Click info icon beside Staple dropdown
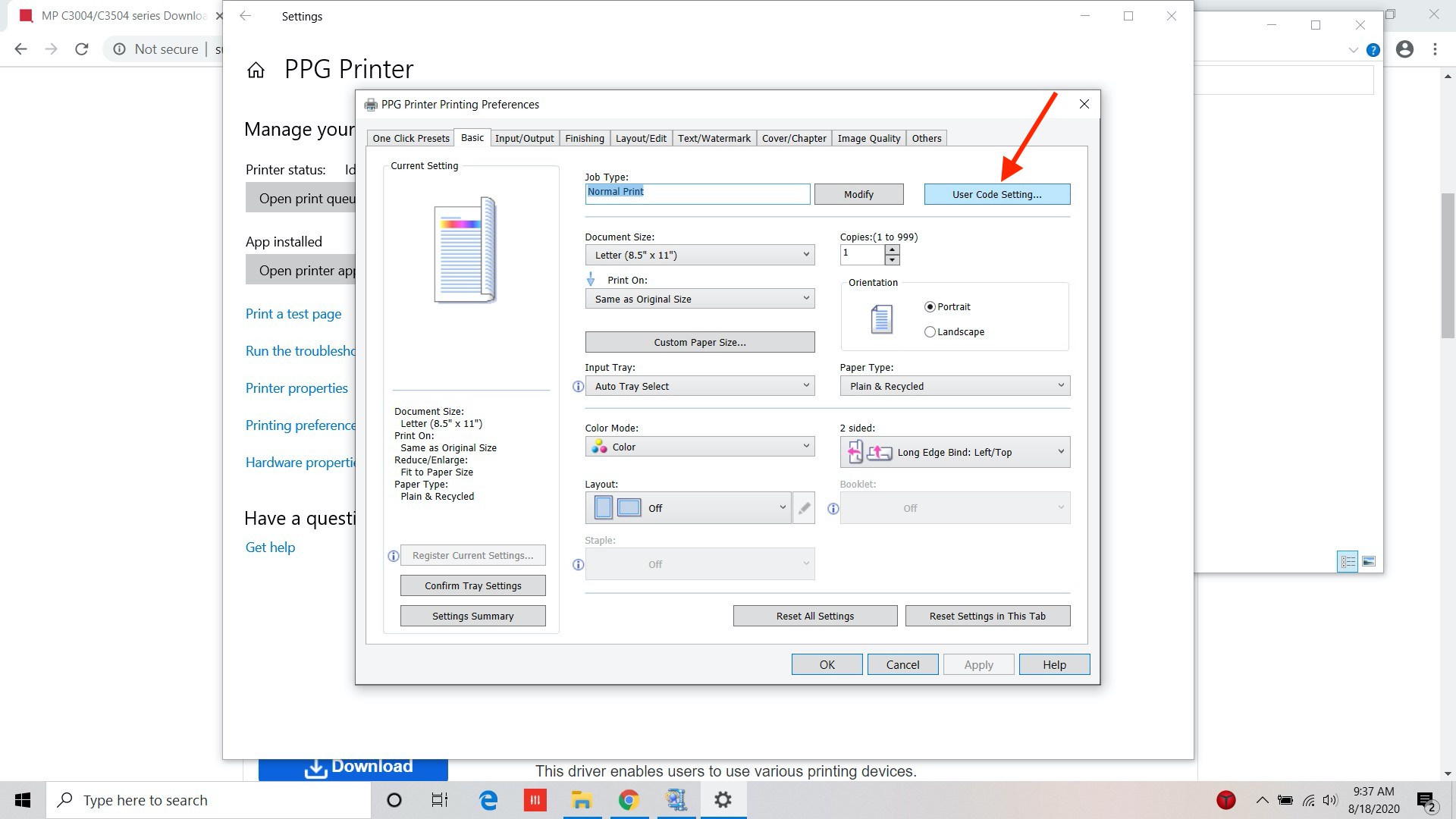The height and width of the screenshot is (819, 1456). (578, 565)
